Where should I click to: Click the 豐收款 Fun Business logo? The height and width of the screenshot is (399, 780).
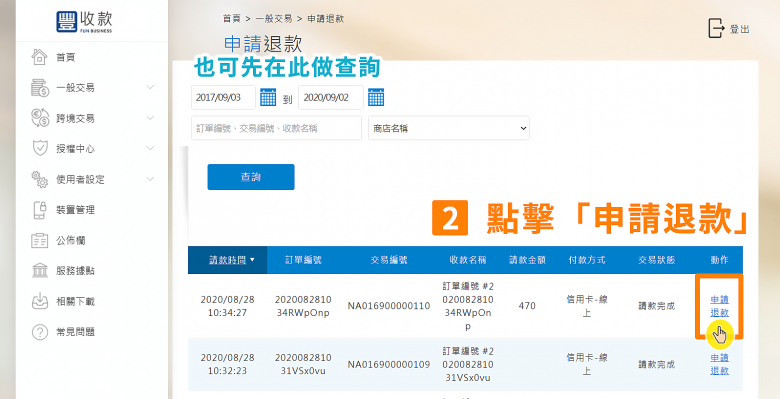point(85,21)
